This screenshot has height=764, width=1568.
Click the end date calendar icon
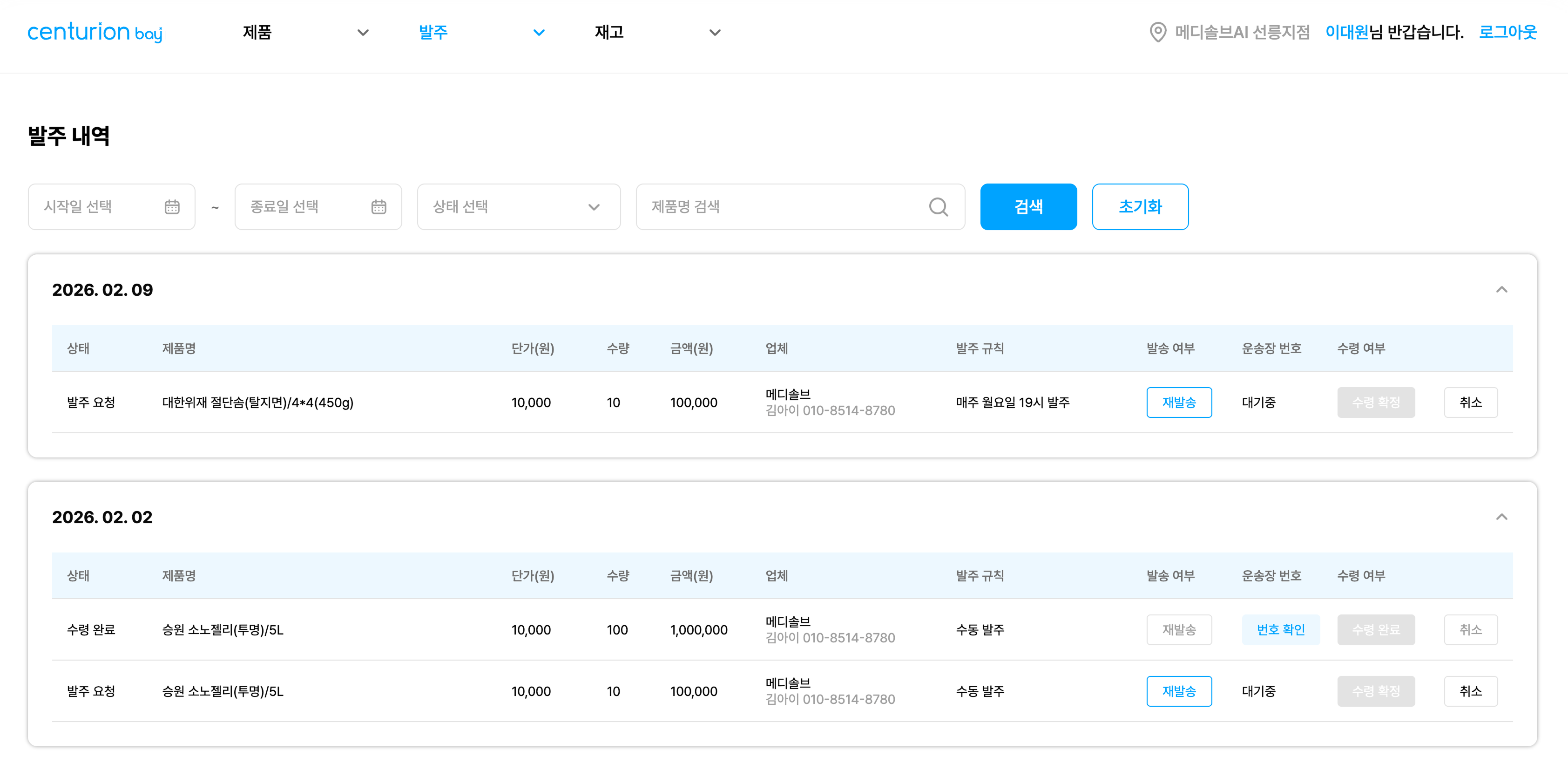378,207
